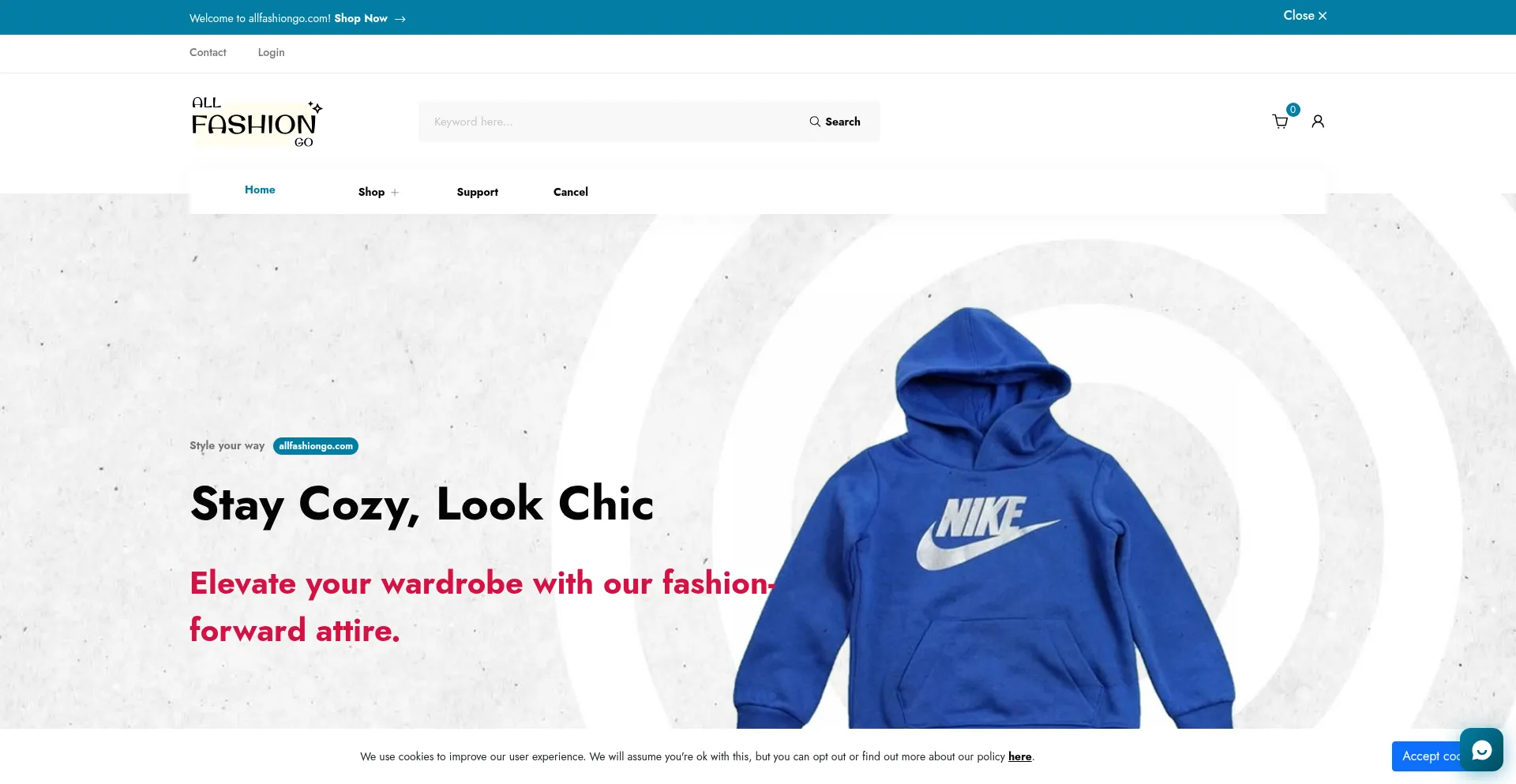This screenshot has width=1516, height=784.
Task: Dismiss the banner using the Close X
Action: (x=1304, y=16)
